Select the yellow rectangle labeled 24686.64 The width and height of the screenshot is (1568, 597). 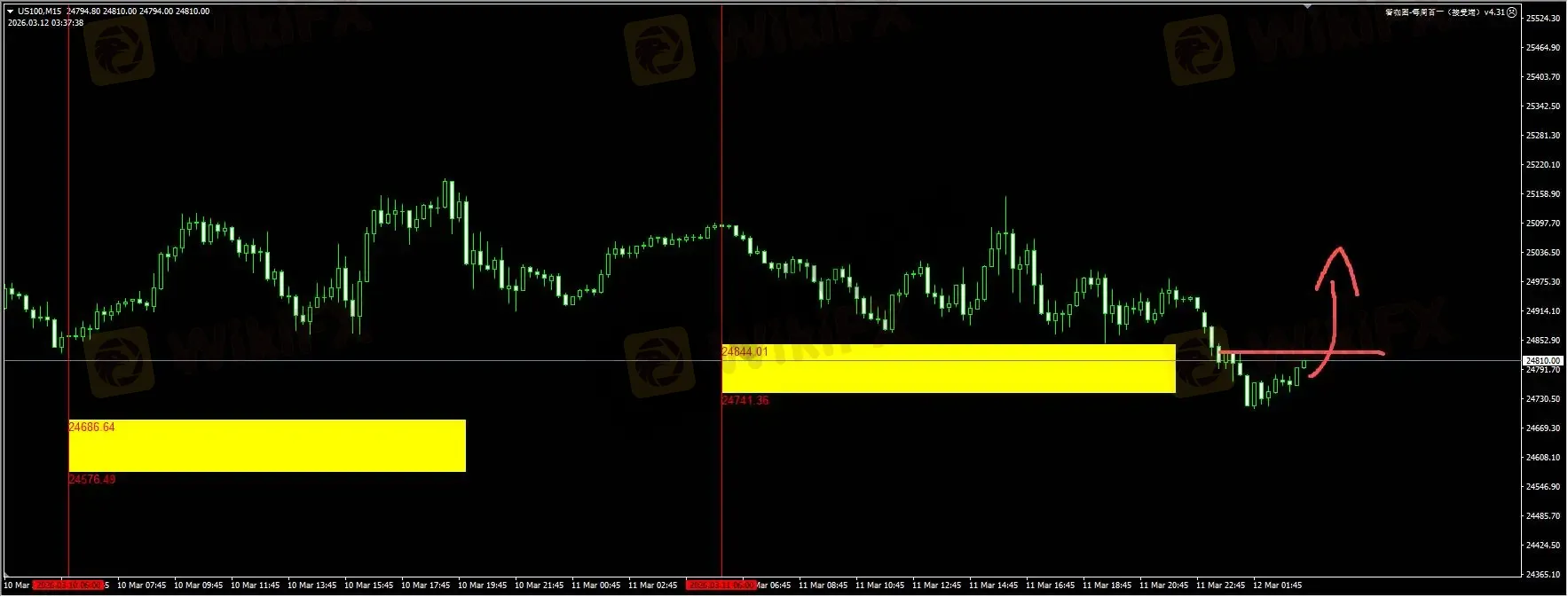pyautogui.click(x=267, y=445)
